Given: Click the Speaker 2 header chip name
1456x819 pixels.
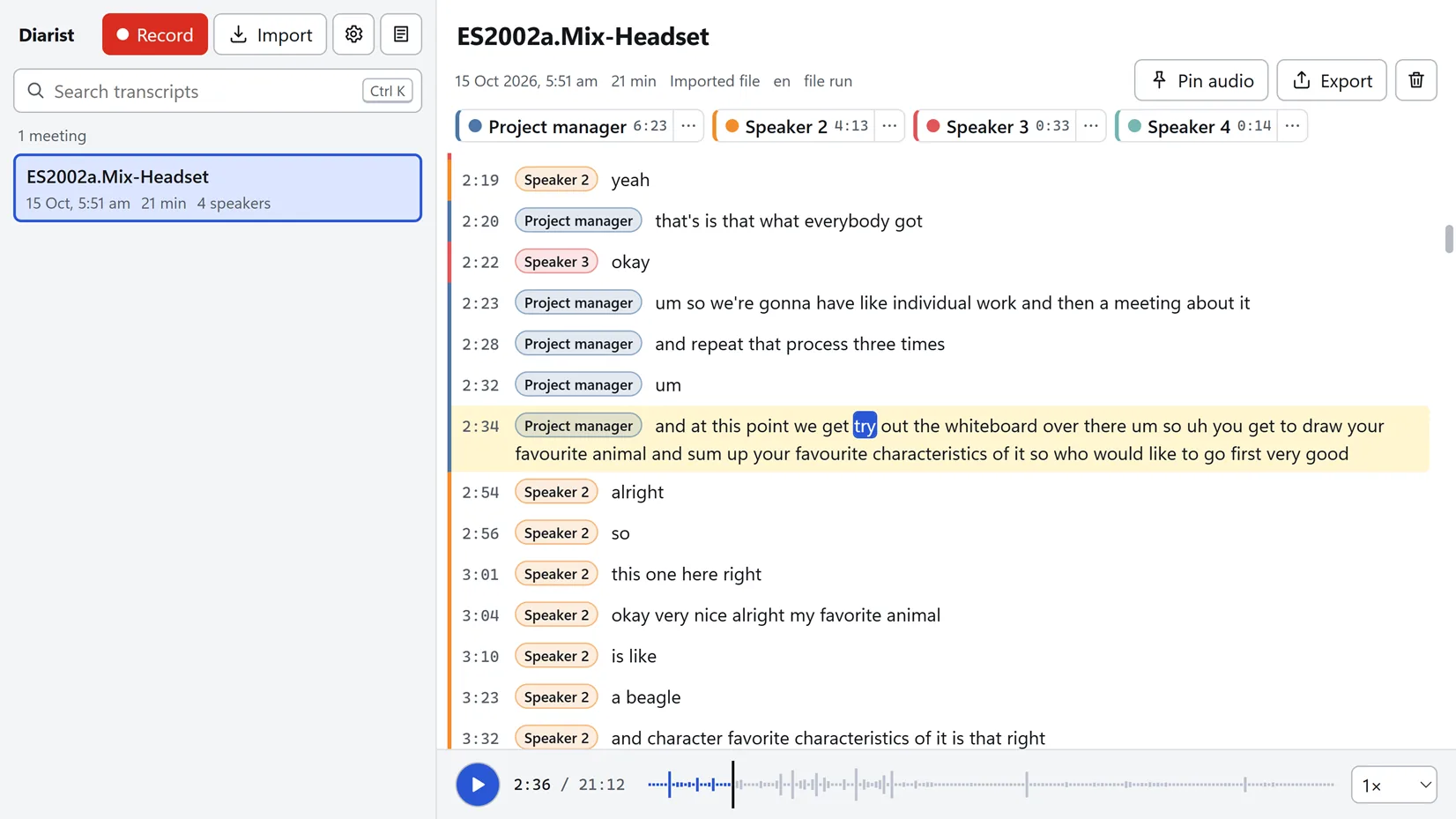Looking at the screenshot, I should [x=786, y=127].
